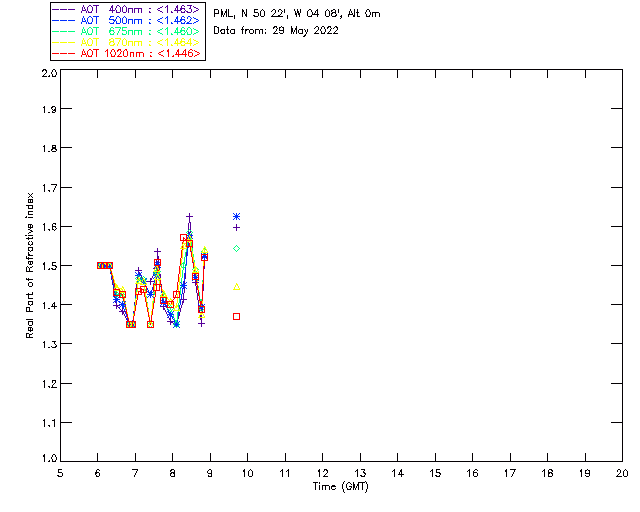Click the x-axis tick label 17
Viewport: 640px width, 512px height.
[x=510, y=473]
